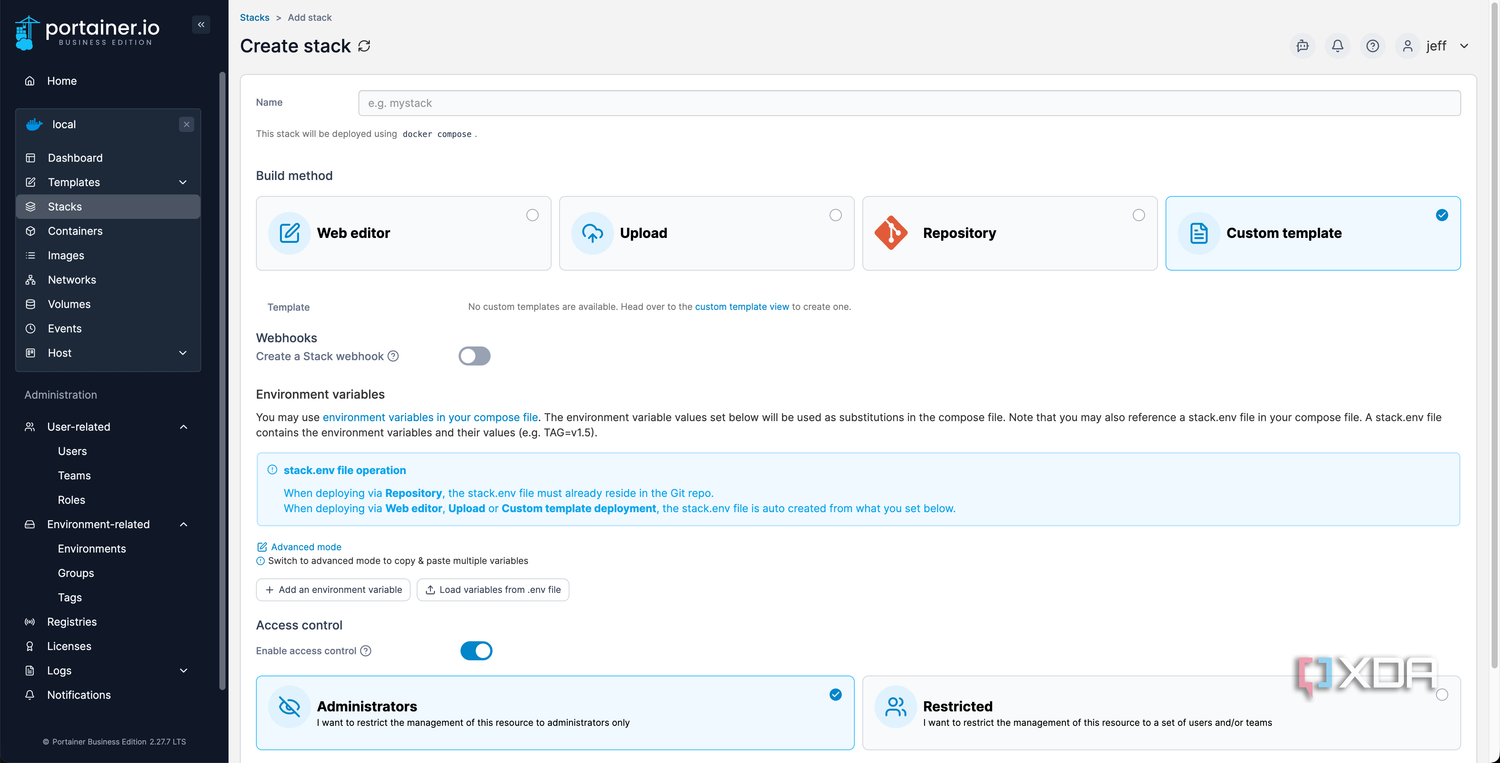
Task: Click the access control help tooltip icon
Action: (x=366, y=651)
